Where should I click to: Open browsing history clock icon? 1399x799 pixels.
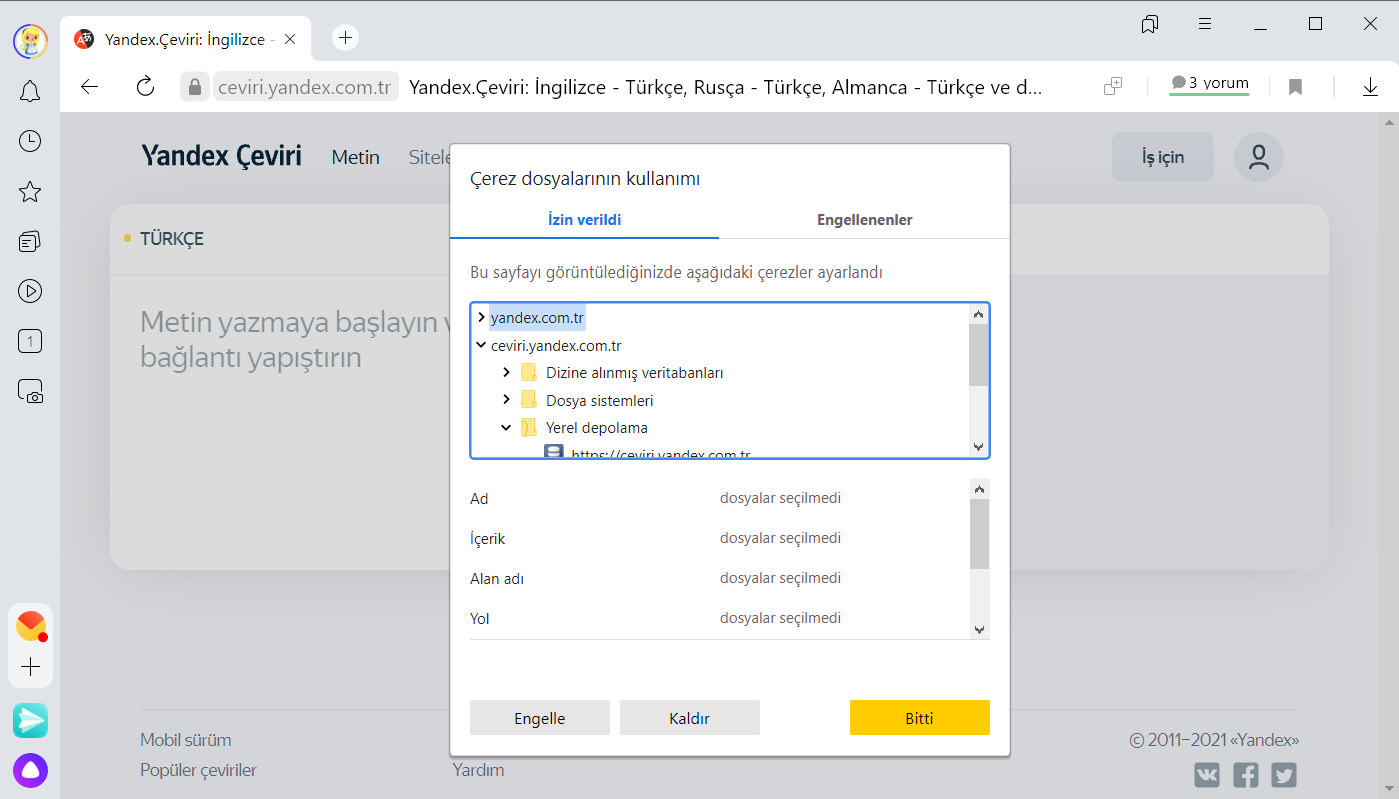pos(30,141)
